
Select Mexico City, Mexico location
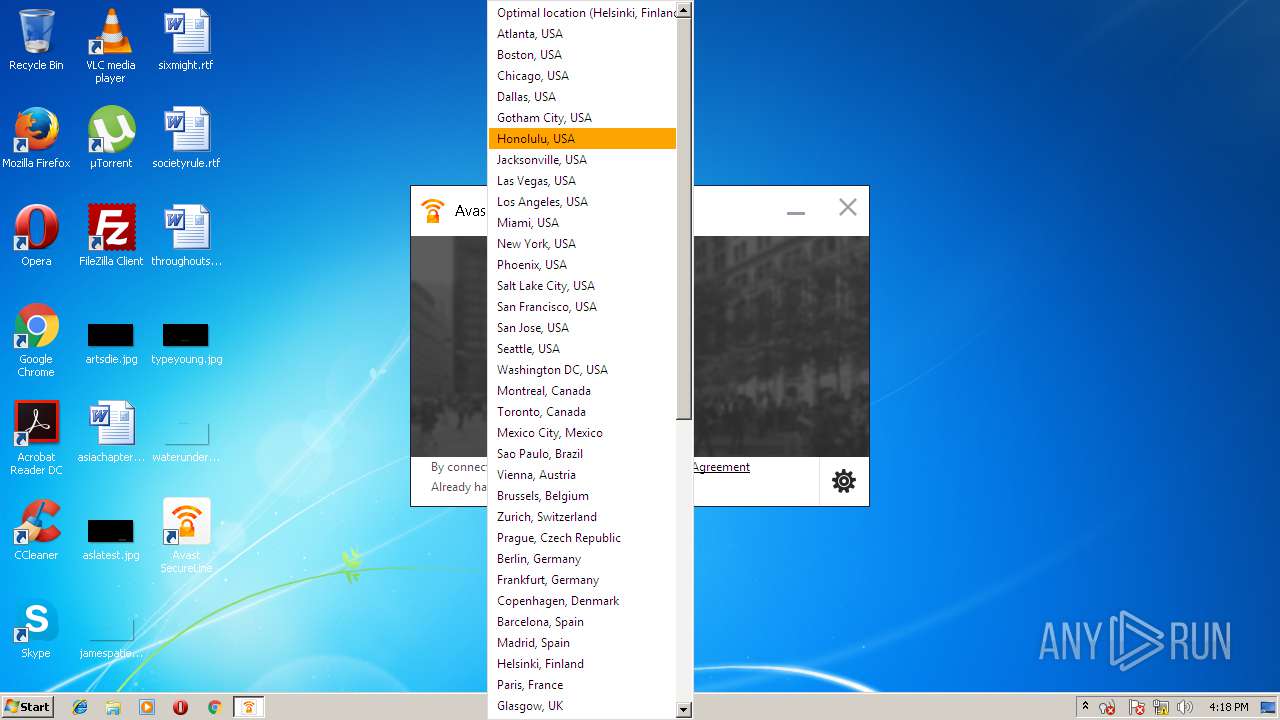582,433
